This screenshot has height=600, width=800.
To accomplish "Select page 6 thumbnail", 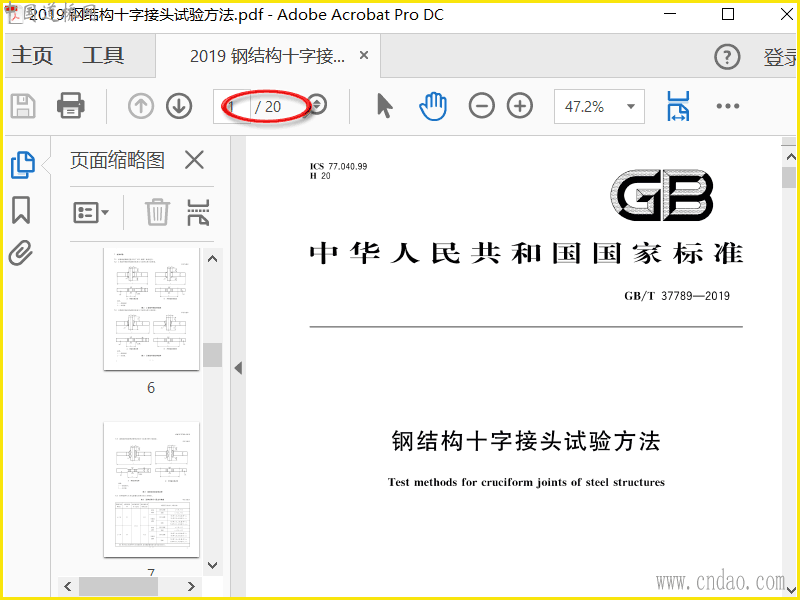I will pyautogui.click(x=151, y=309).
